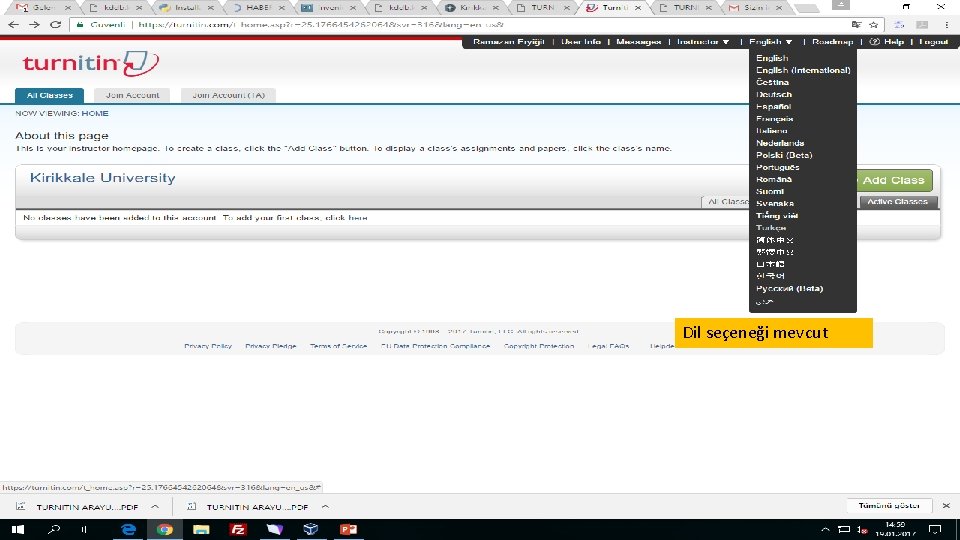960x540 pixels.
Task: Reload the page with the refresh icon
Action: point(55,25)
